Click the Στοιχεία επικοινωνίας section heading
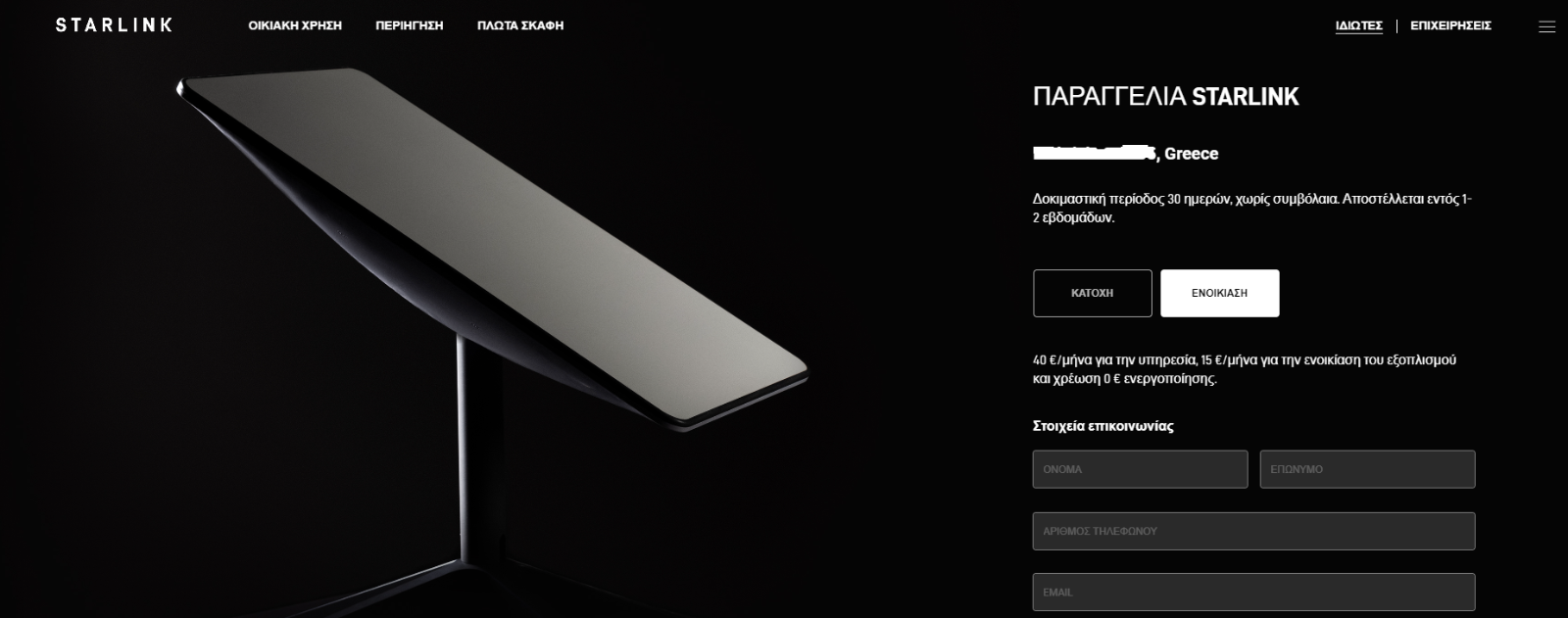Screen dimensions: 1568x618 [1103, 426]
